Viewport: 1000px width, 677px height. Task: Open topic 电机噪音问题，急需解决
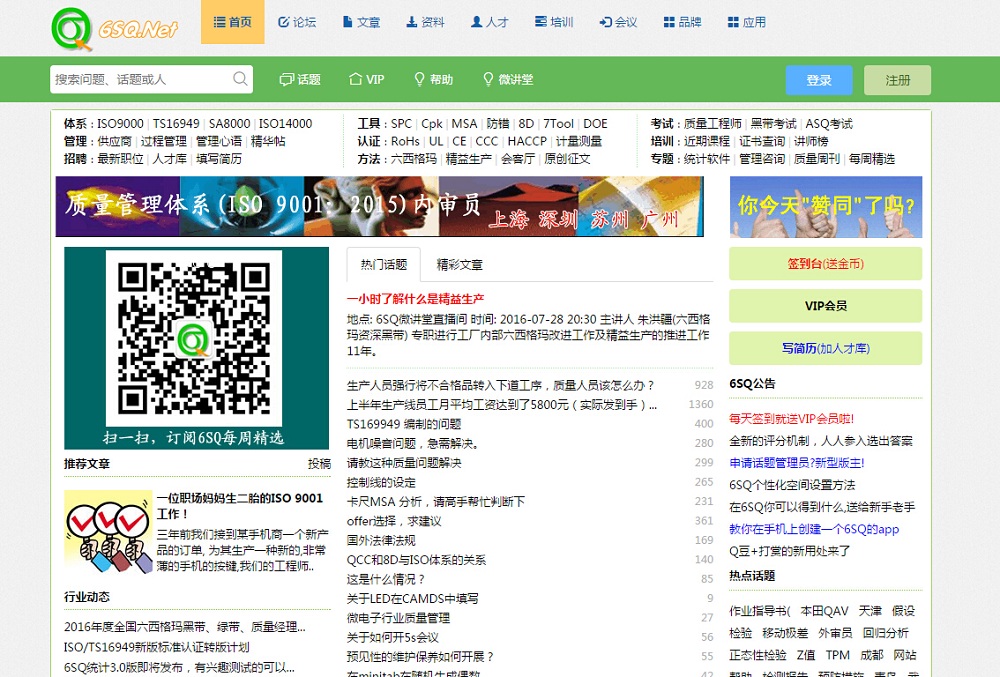tap(413, 443)
